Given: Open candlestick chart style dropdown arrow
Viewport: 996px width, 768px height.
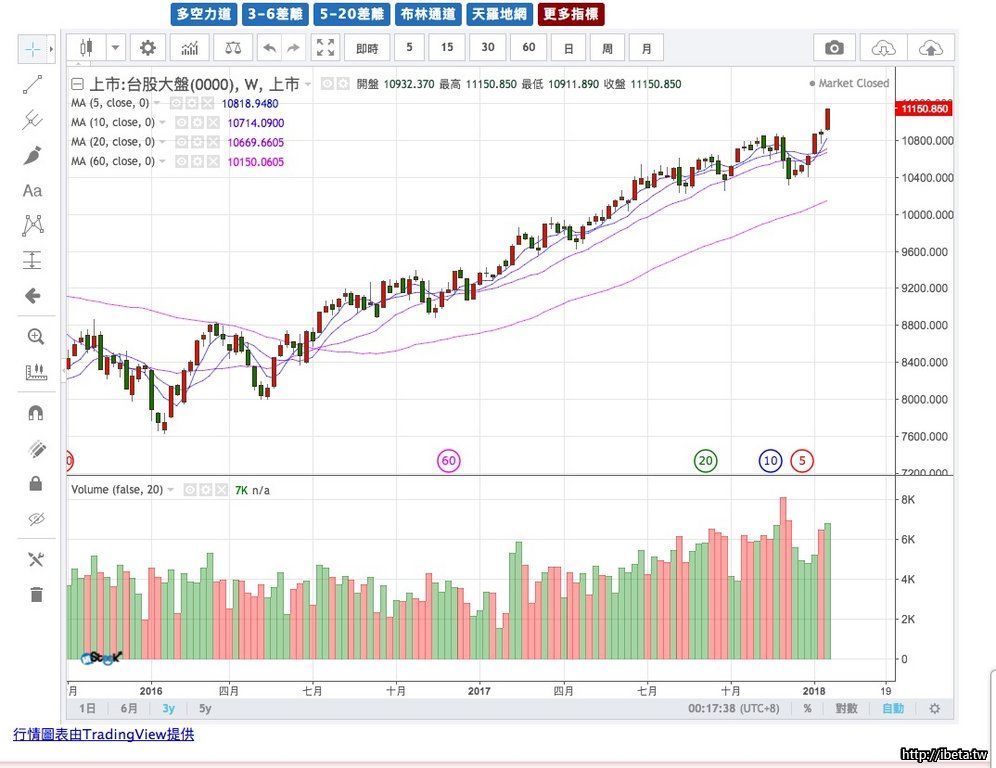Looking at the screenshot, I should point(116,48).
